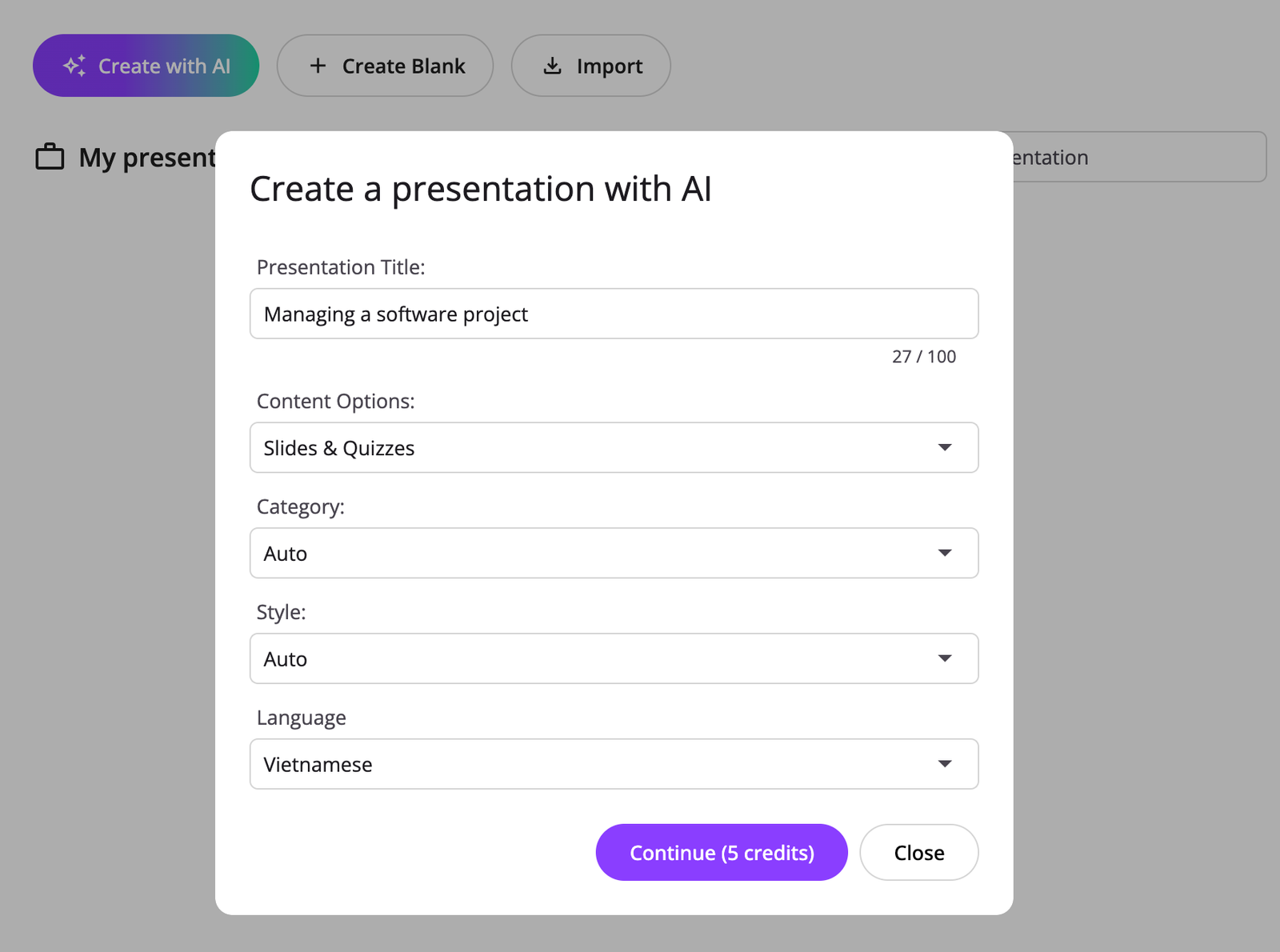1280x952 pixels.
Task: Click the chevron on the Category selector
Action: point(946,553)
